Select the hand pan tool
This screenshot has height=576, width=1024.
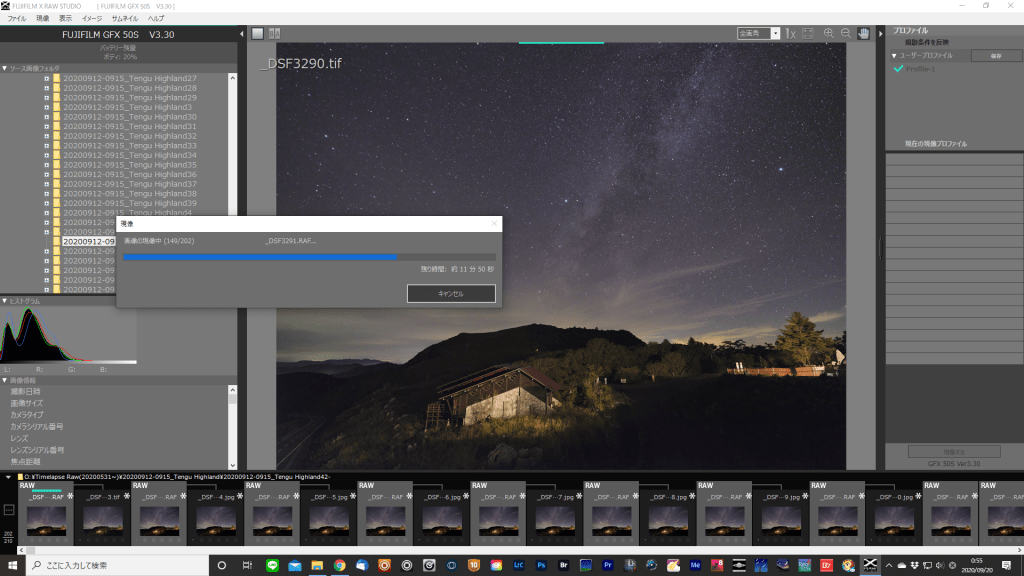[x=863, y=33]
